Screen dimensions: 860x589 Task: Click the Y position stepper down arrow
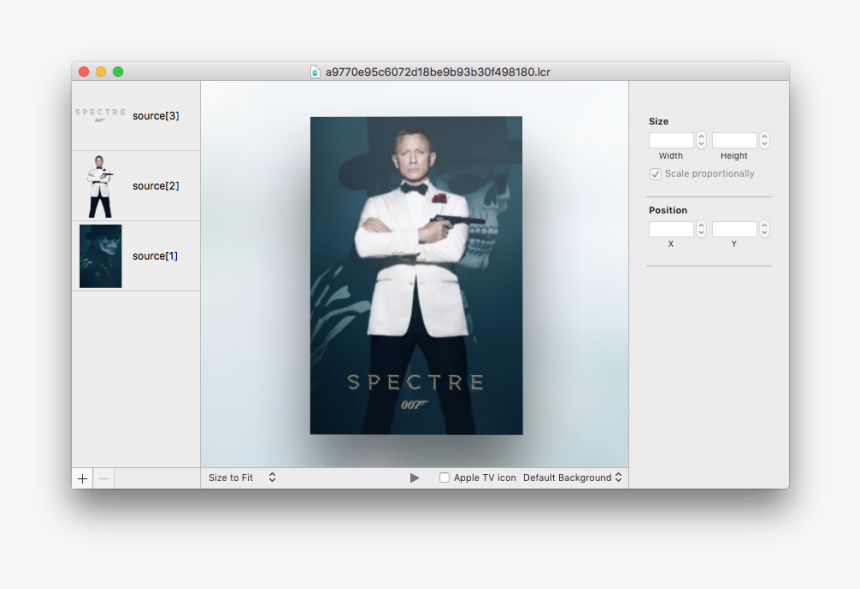[764, 233]
